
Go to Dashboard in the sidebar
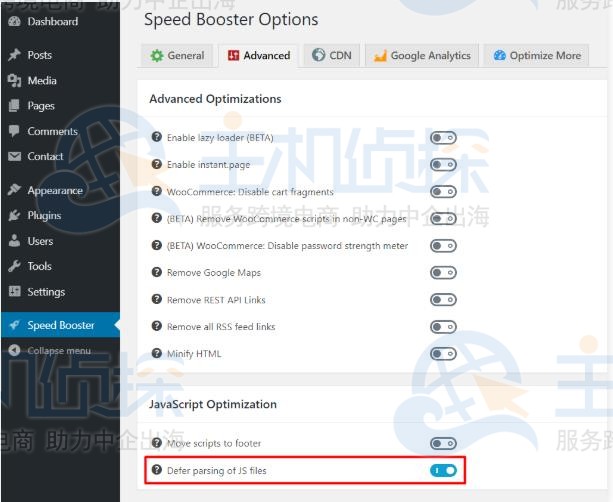52,21
